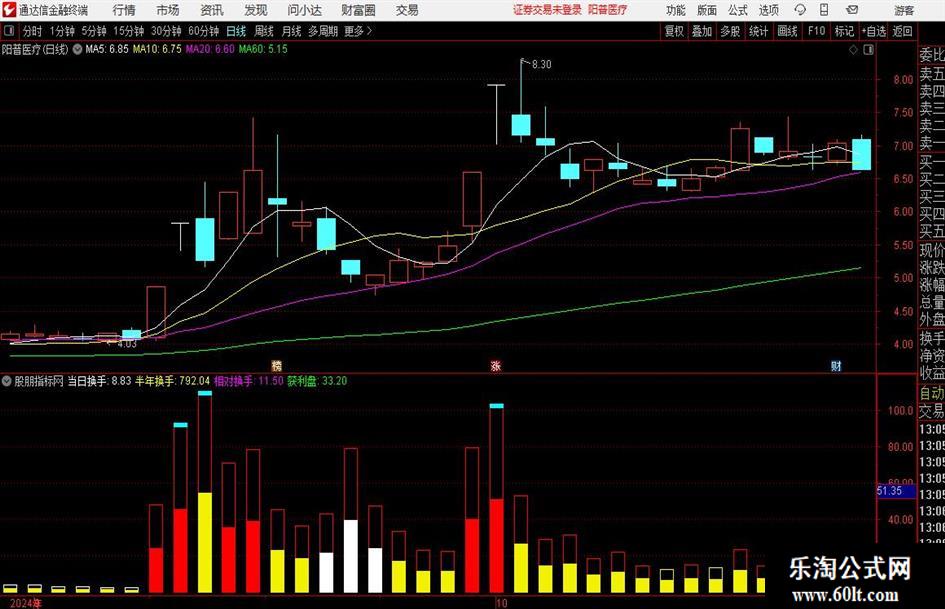Click the 阳普医疗(日线) chart title
The image size is (945, 609).
(x=36, y=49)
